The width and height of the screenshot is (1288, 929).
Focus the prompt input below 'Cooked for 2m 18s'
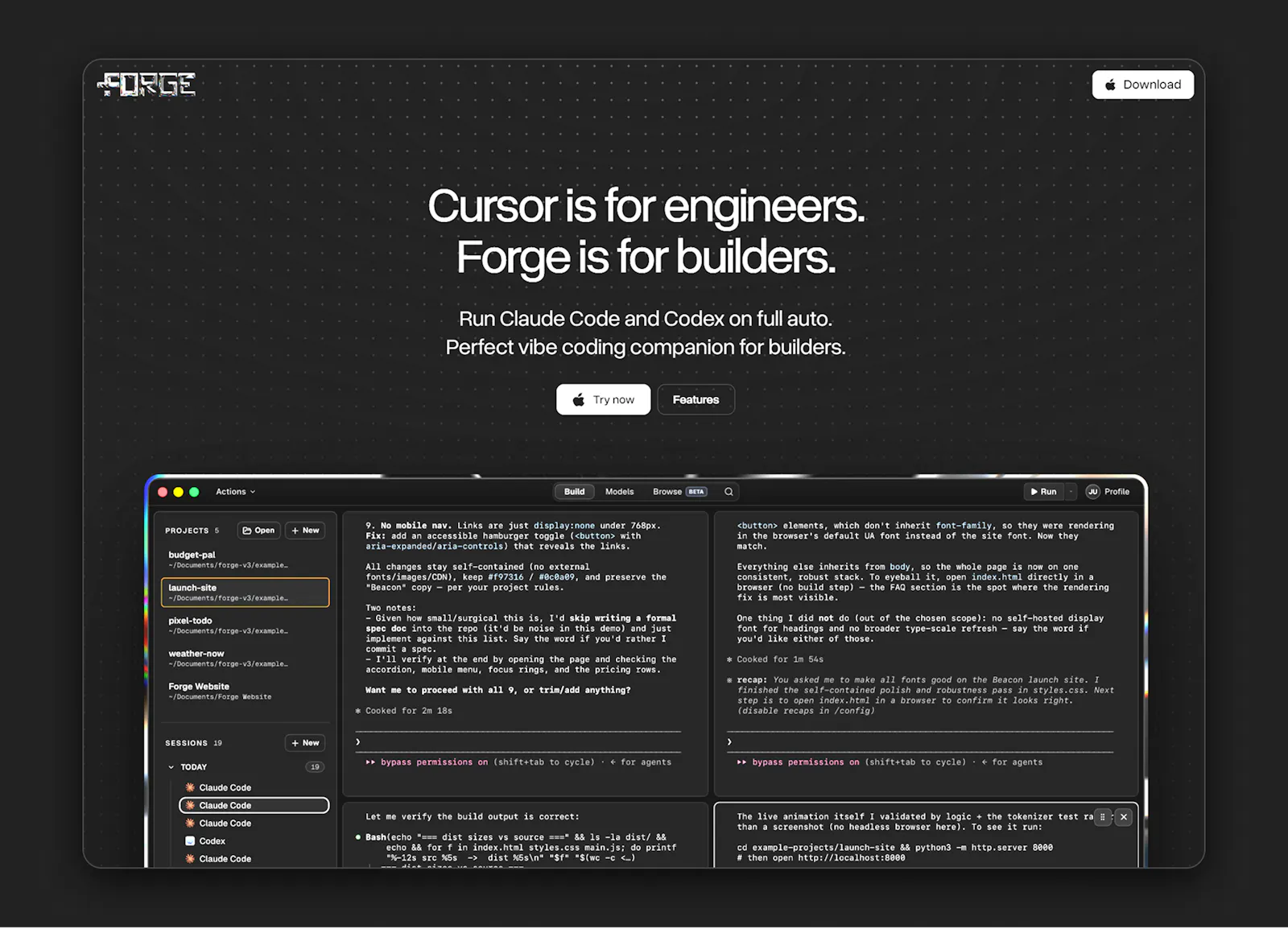pyautogui.click(x=519, y=742)
